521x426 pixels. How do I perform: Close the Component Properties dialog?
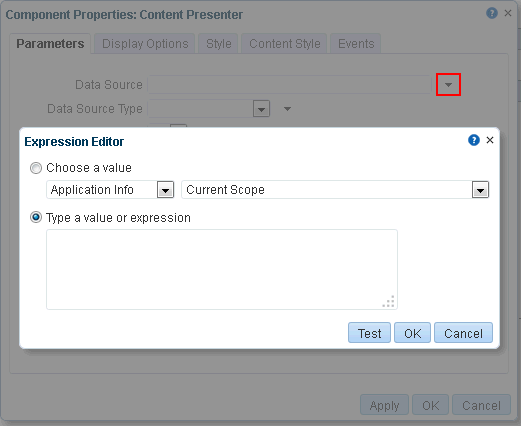508,13
